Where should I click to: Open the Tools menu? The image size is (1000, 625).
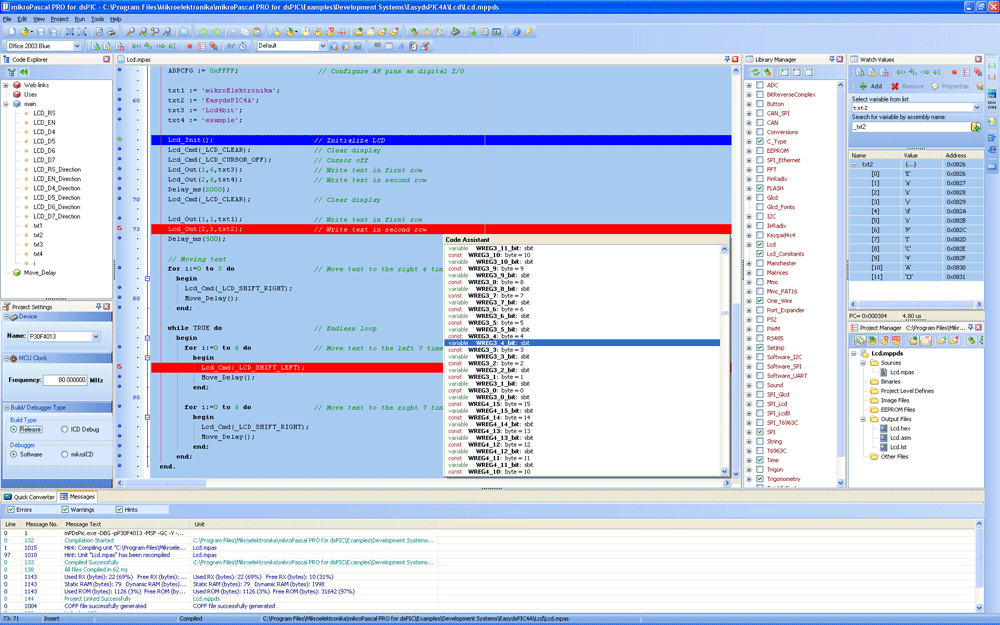[97, 19]
